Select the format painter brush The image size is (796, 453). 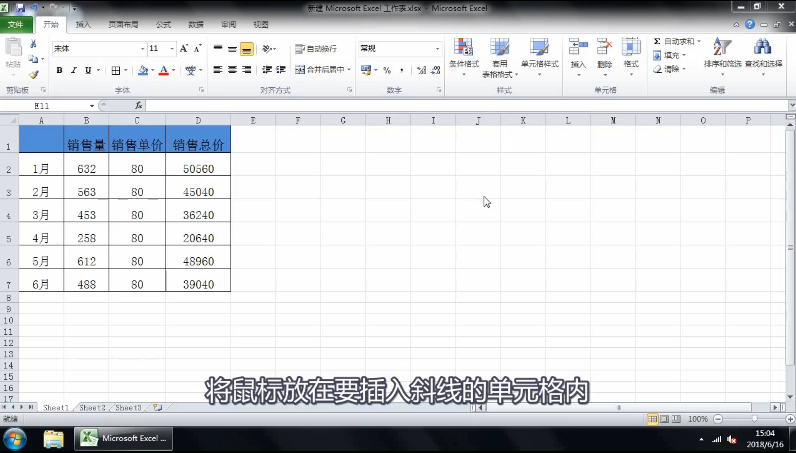(x=34, y=73)
